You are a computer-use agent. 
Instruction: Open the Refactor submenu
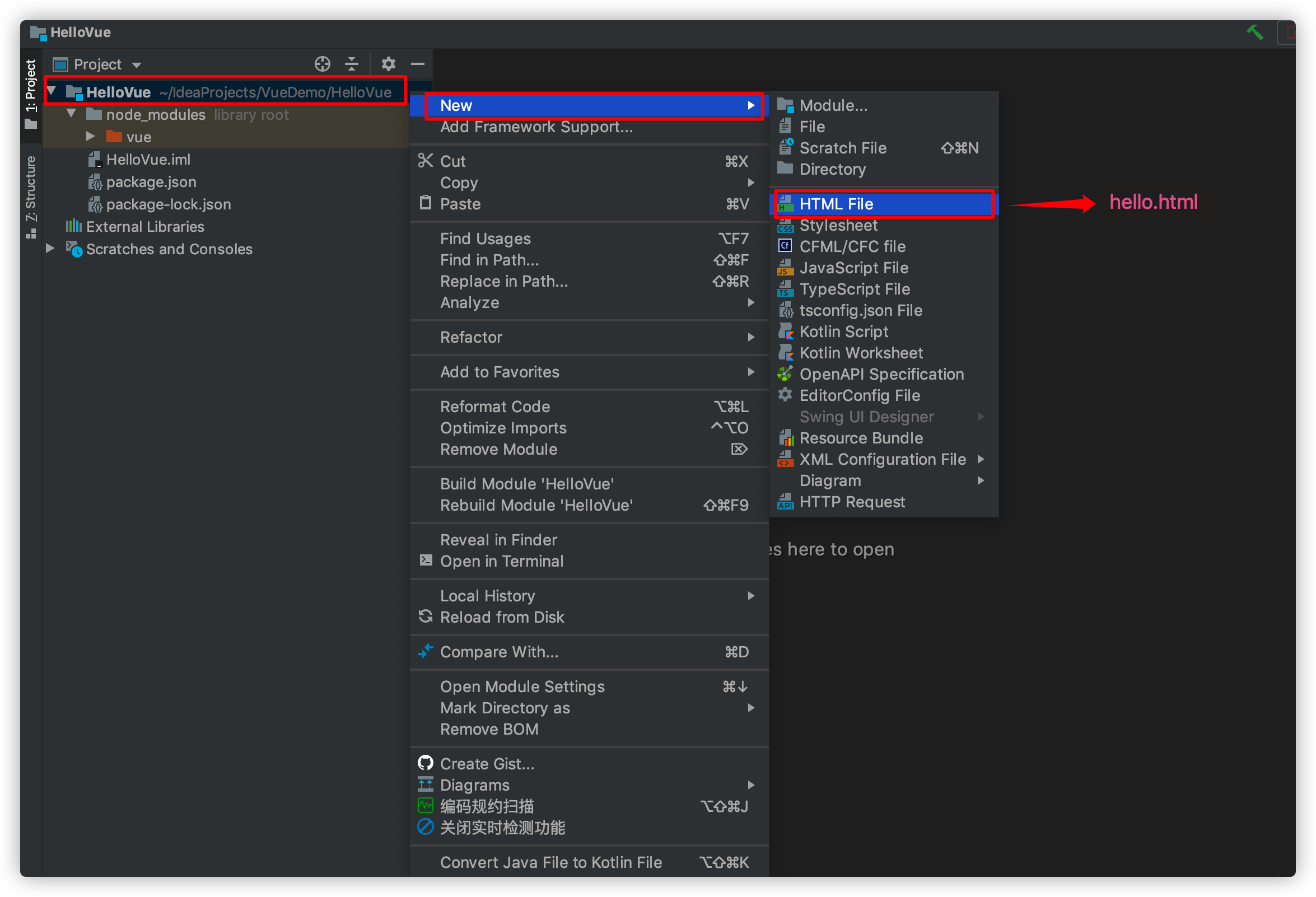tap(471, 338)
